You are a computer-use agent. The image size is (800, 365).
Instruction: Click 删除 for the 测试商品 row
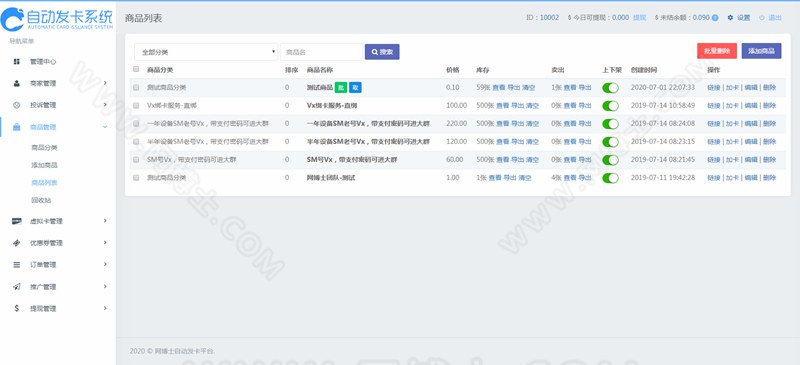(769, 87)
